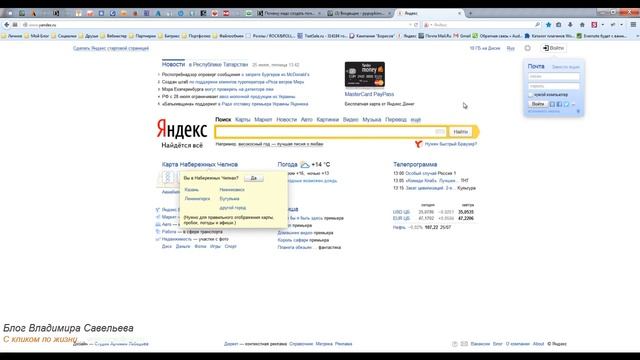The width and height of the screenshot is (640, 360).
Task: Click the Новости heading link
Action: [173, 64]
